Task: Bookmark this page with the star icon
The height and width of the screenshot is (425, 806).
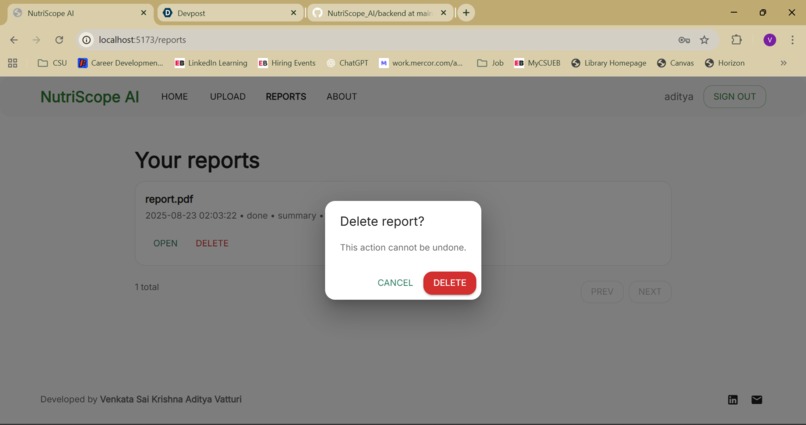Action: coord(704,40)
